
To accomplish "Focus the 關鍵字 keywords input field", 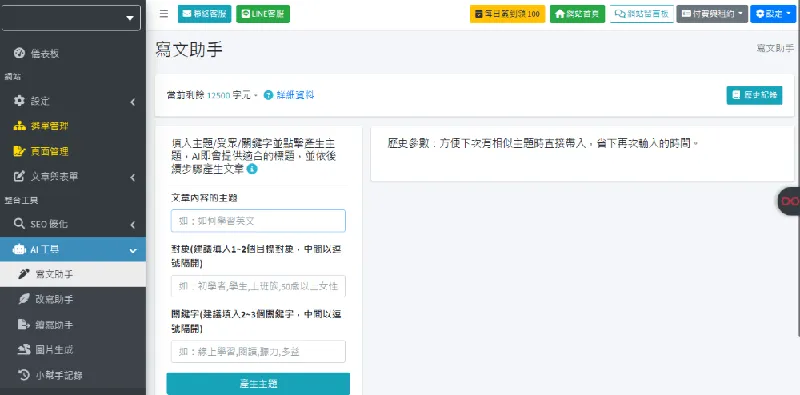I will click(258, 352).
